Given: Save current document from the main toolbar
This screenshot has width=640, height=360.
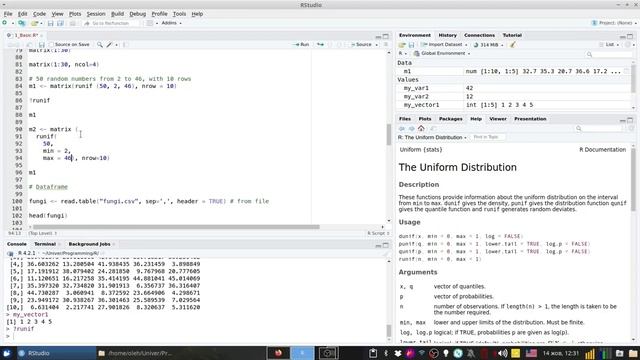Looking at the screenshot, I should (51, 23).
